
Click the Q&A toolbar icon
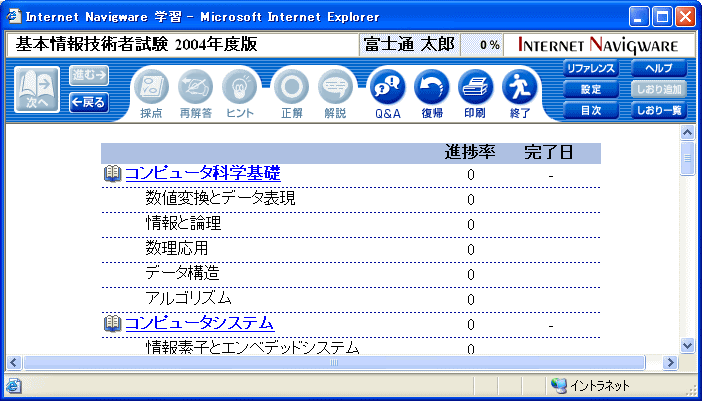[x=386, y=88]
